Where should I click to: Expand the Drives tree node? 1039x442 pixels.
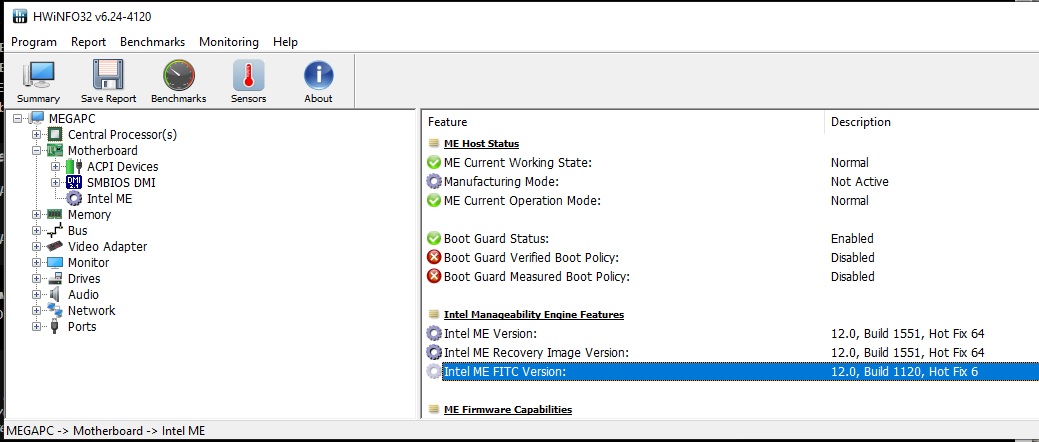pos(37,279)
